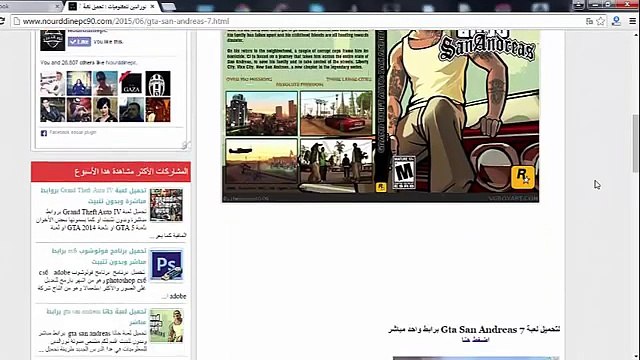Click the GTA IV post thumbnail
This screenshot has height=360, width=640.
[x=166, y=205]
